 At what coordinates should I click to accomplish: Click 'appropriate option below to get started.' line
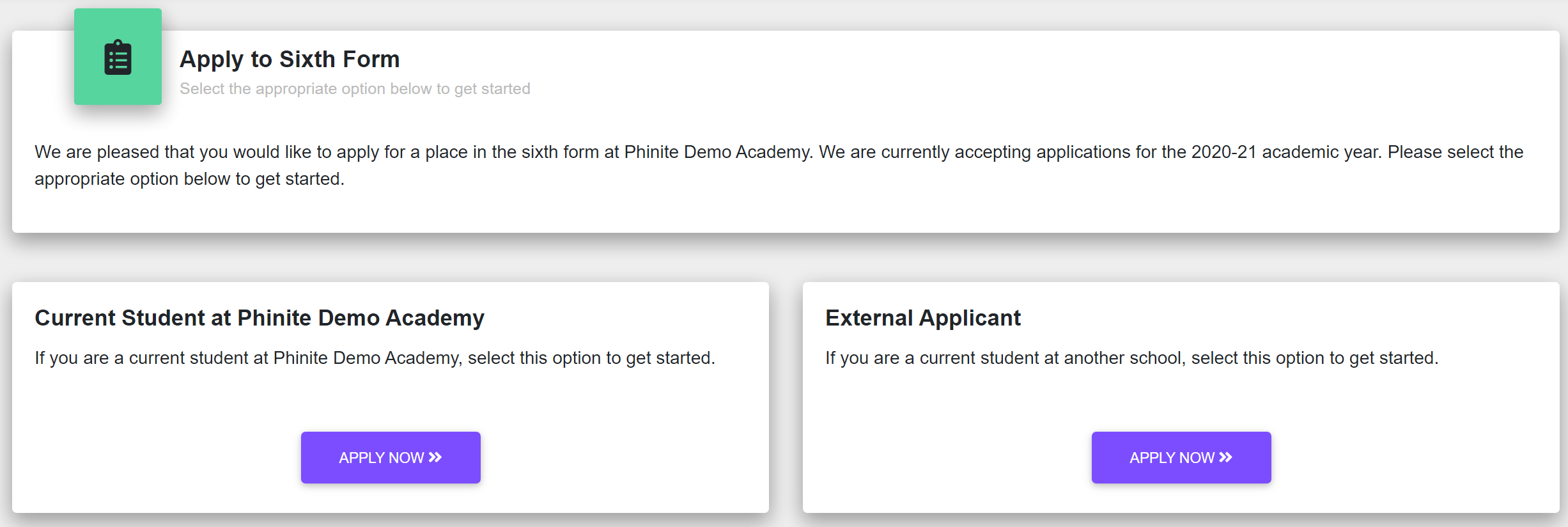point(190,179)
